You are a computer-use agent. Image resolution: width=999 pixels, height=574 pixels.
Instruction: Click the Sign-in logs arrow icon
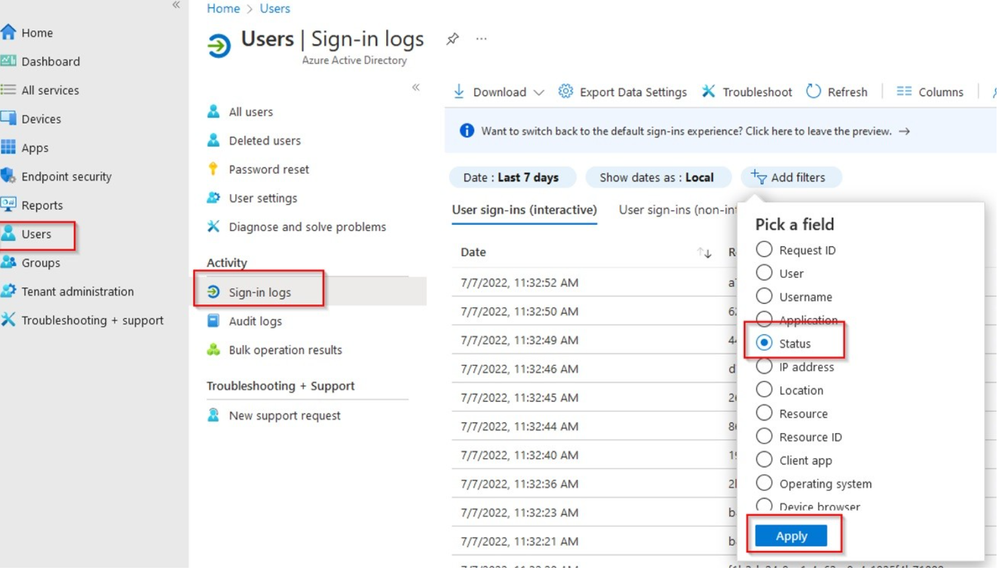click(213, 292)
